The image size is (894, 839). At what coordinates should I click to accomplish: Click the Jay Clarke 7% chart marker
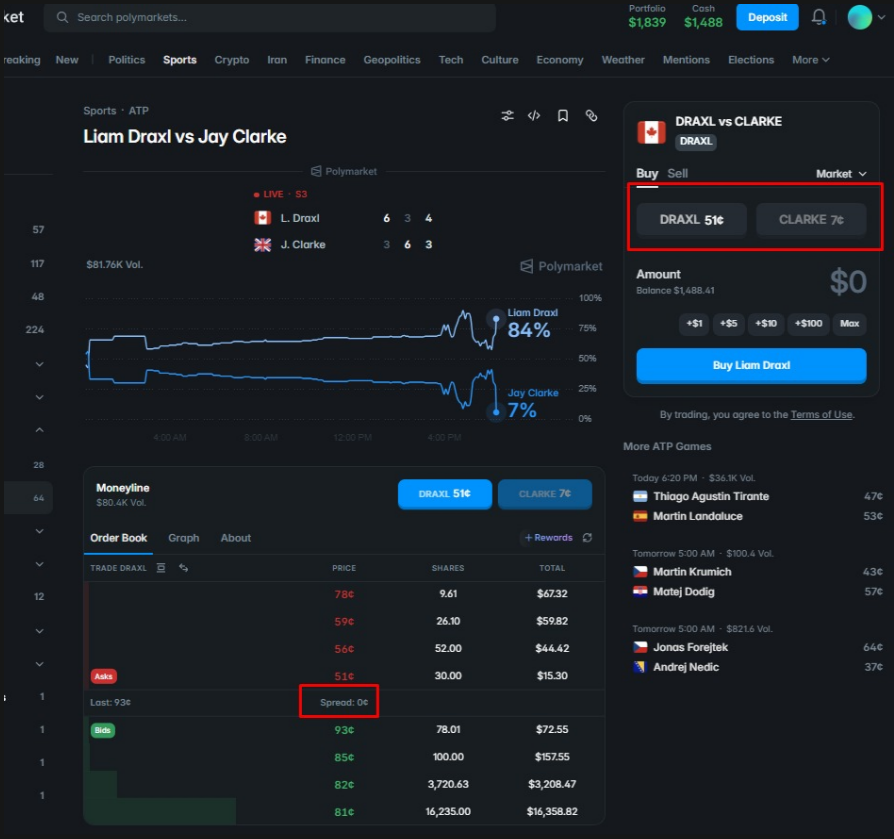pos(496,412)
